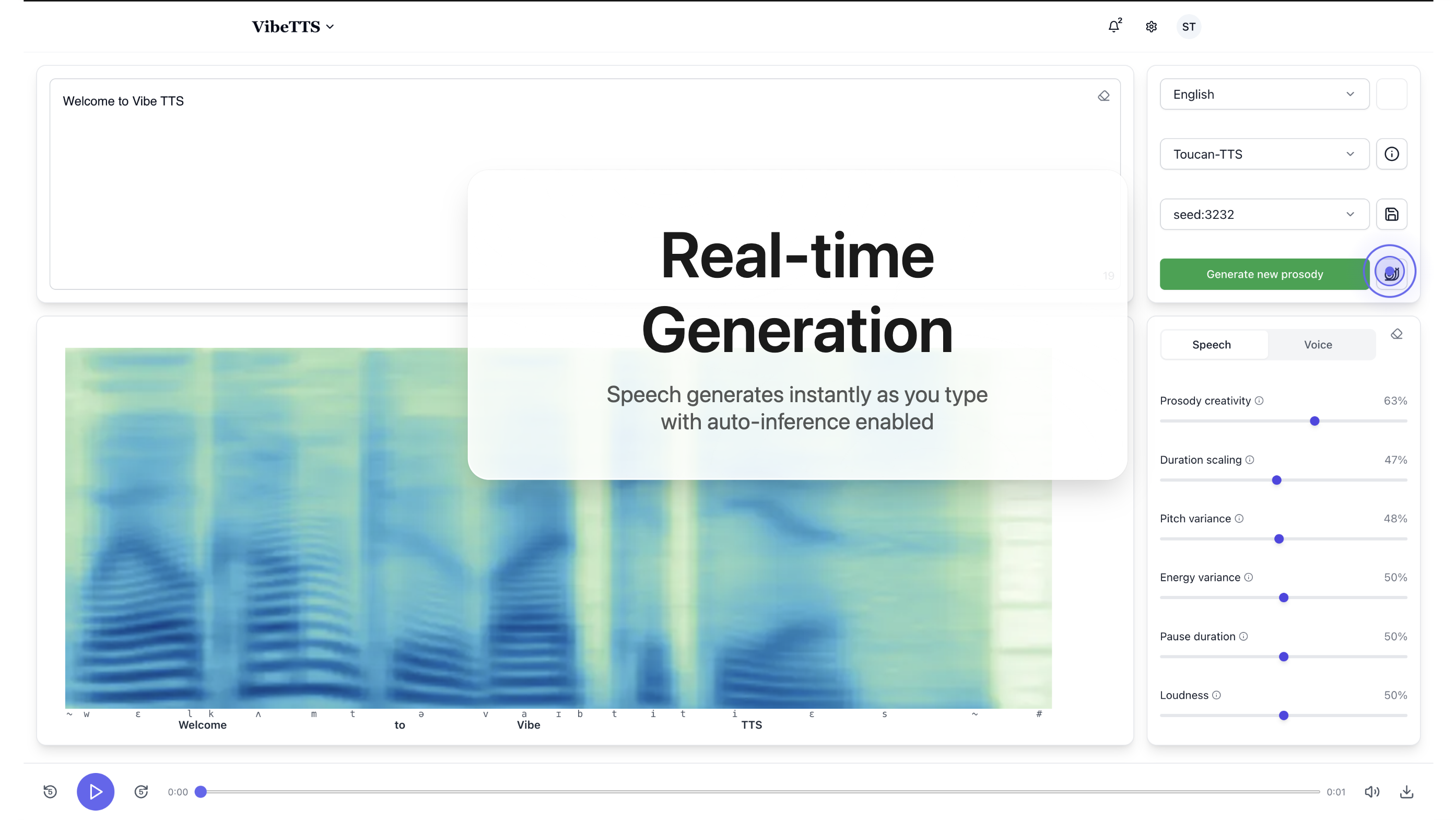Show Pause duration info tooltip

tap(1243, 636)
